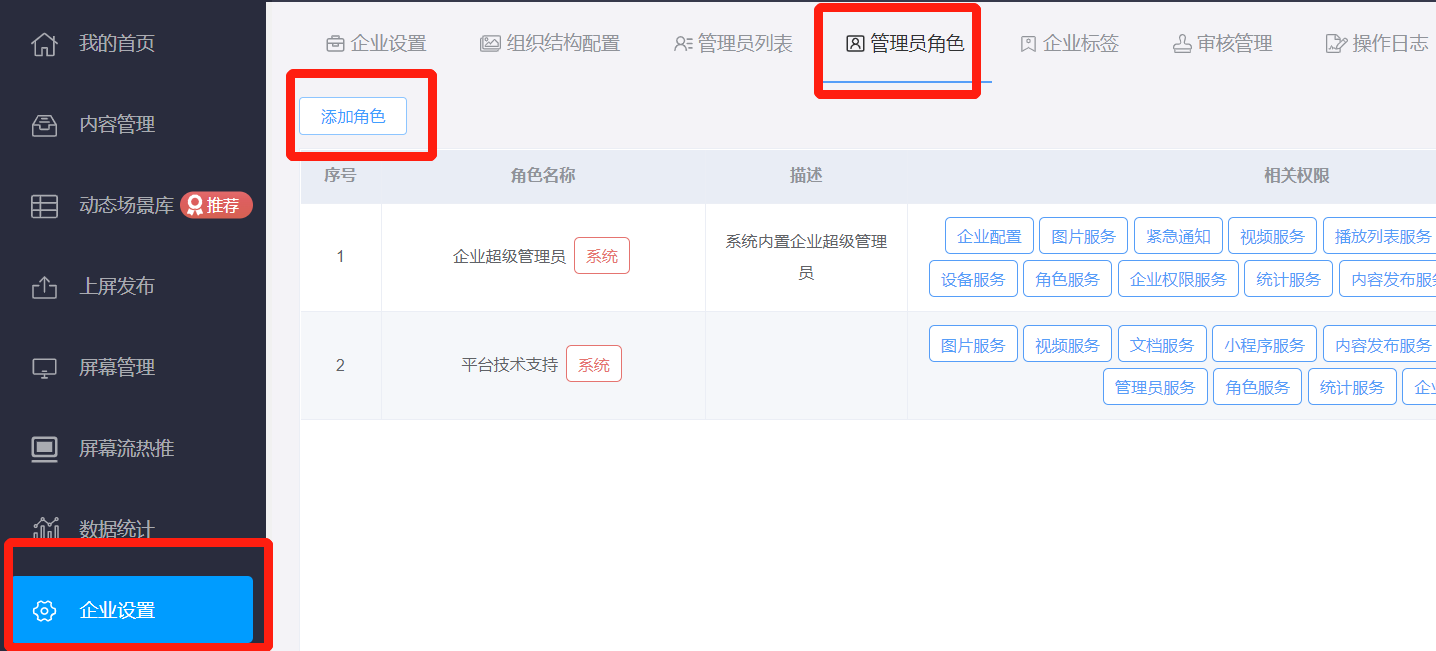Go to the 操作日志 tab

pos(1377,44)
